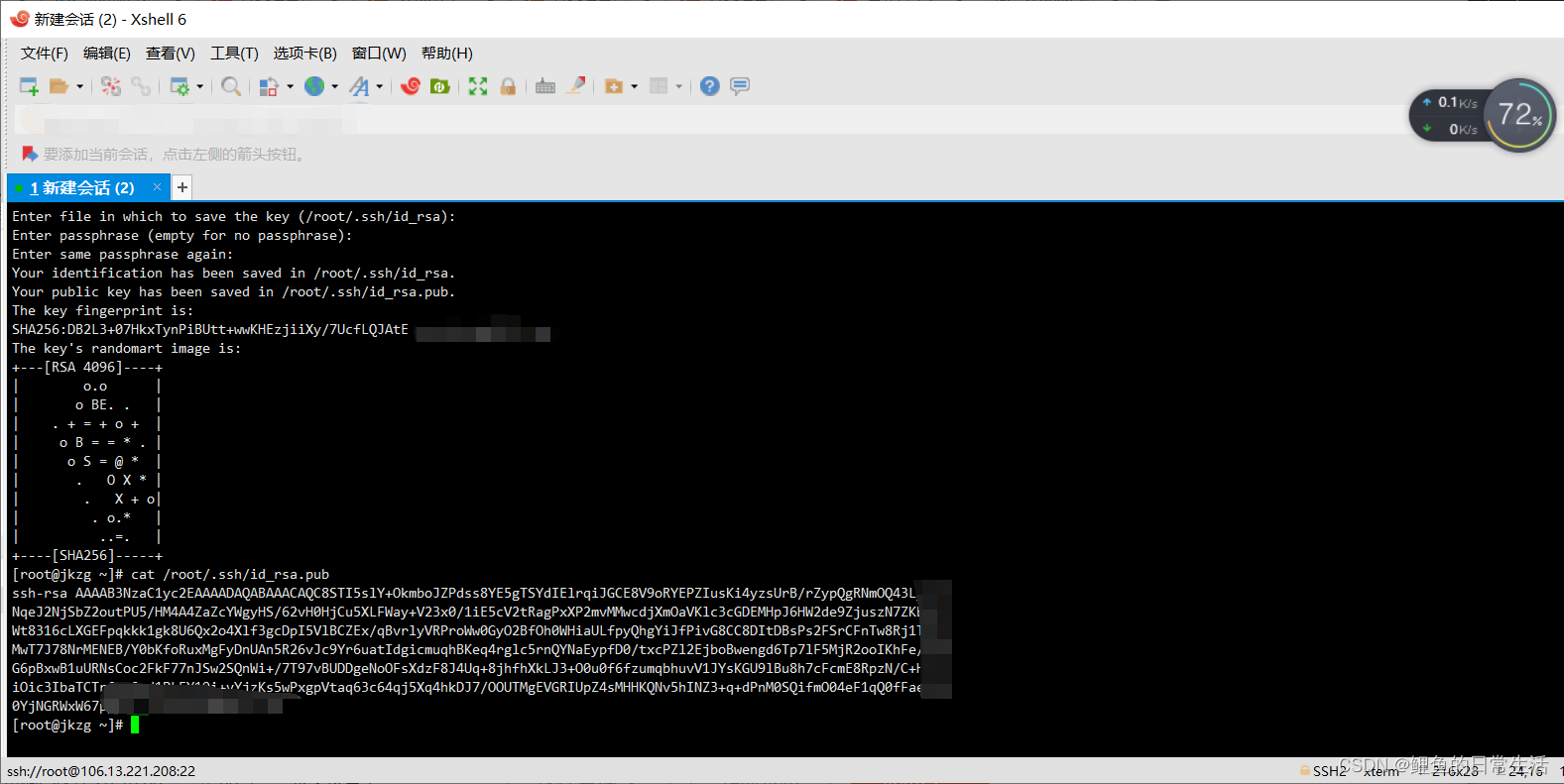
Task: Click the 'Enter file in which to save the key' line
Action: tap(234, 216)
